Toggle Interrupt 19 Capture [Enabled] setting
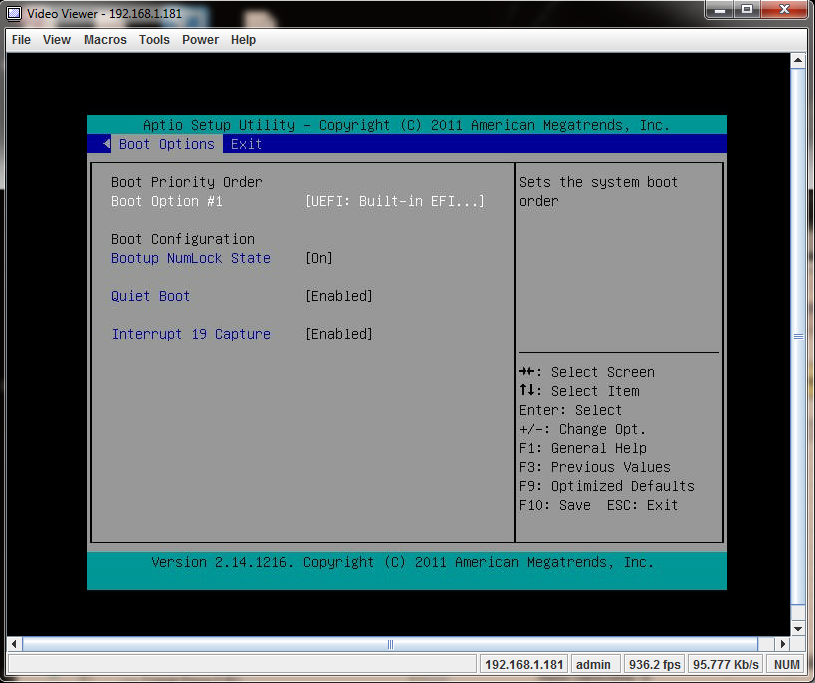Viewport: 815px width, 683px height. coord(338,334)
